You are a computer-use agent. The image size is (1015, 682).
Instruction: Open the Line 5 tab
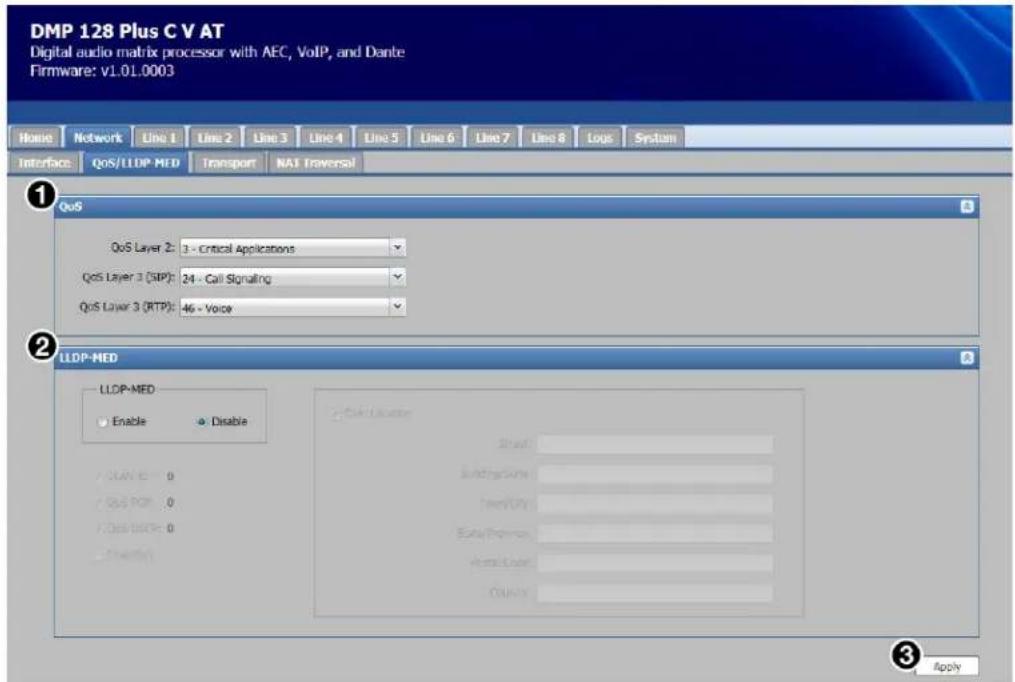(381, 137)
